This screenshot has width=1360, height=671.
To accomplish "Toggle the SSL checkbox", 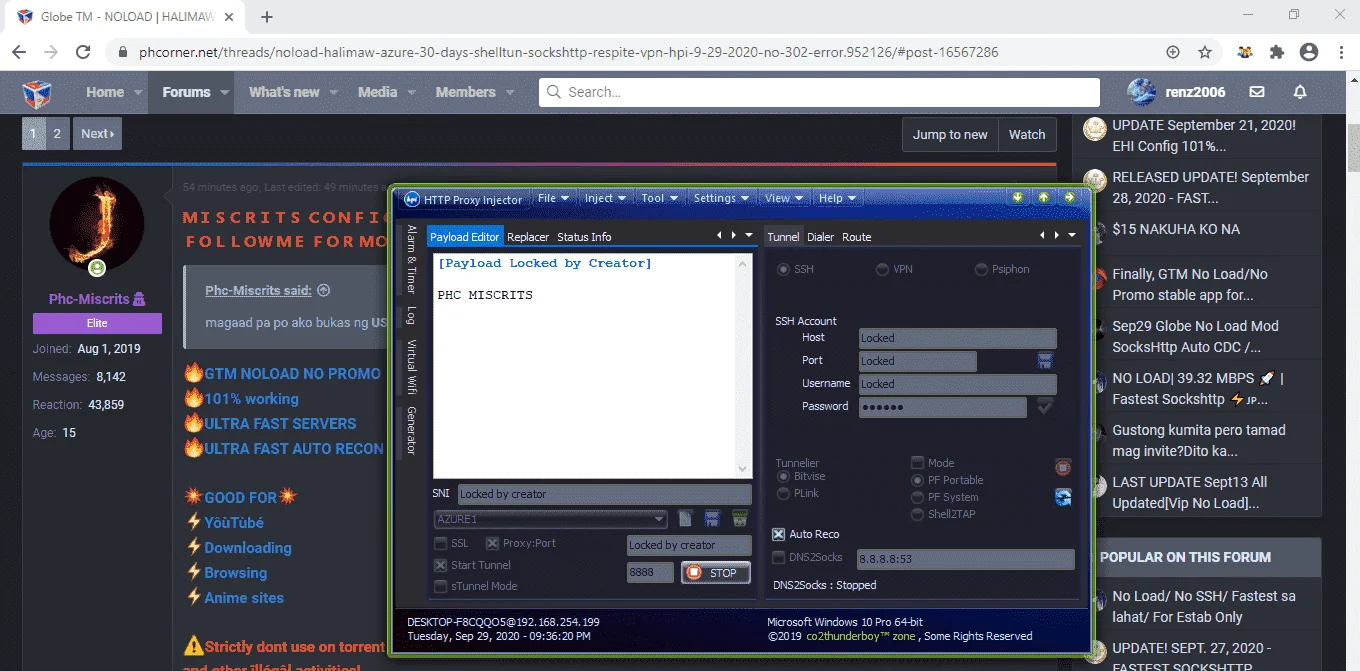I will [441, 544].
